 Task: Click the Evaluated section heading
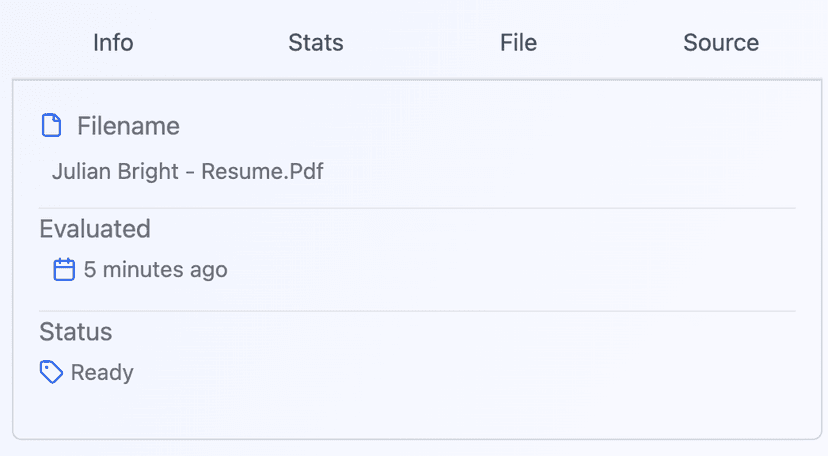click(95, 229)
